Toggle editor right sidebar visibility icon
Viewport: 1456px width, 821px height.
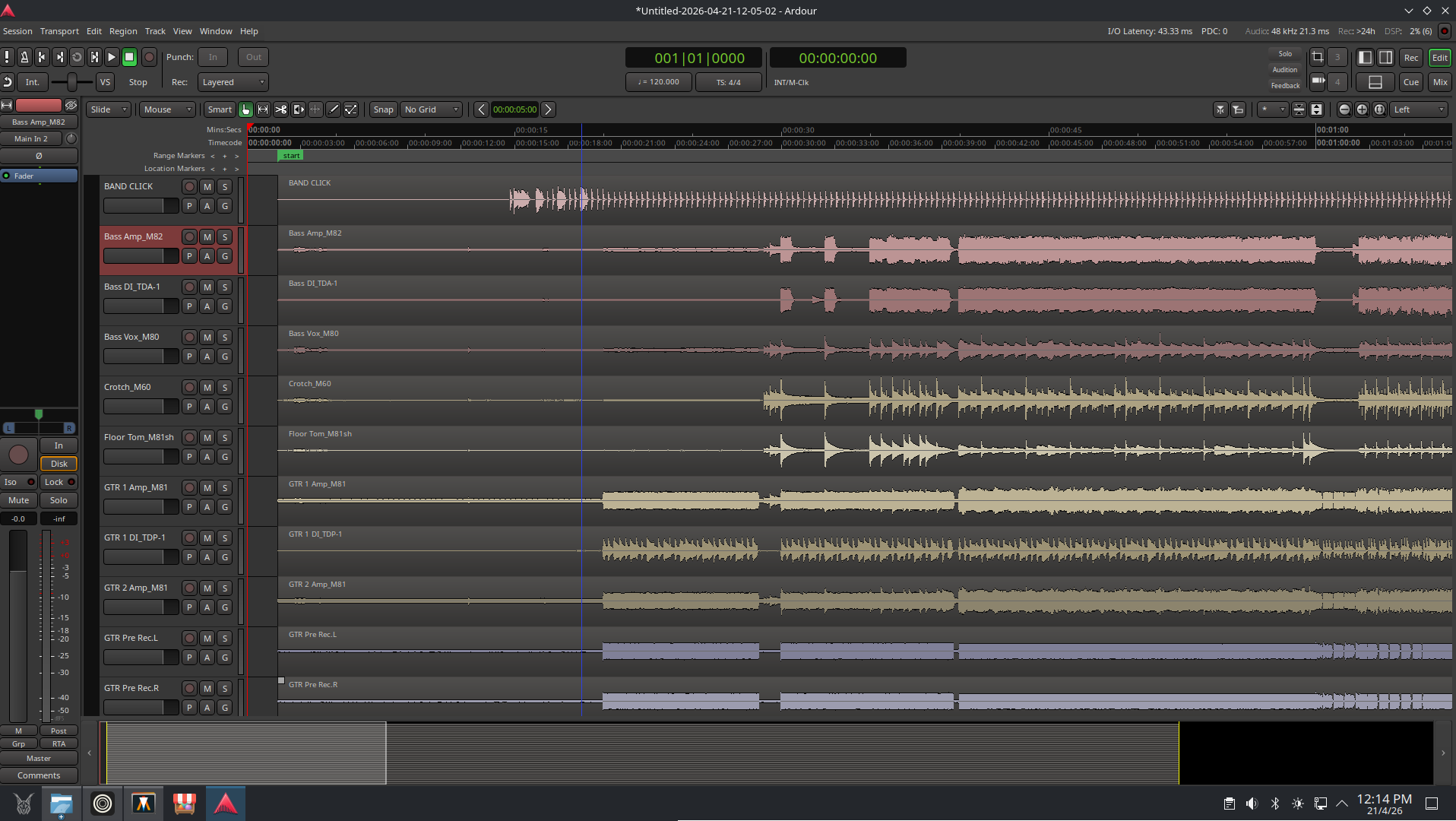[x=1385, y=58]
